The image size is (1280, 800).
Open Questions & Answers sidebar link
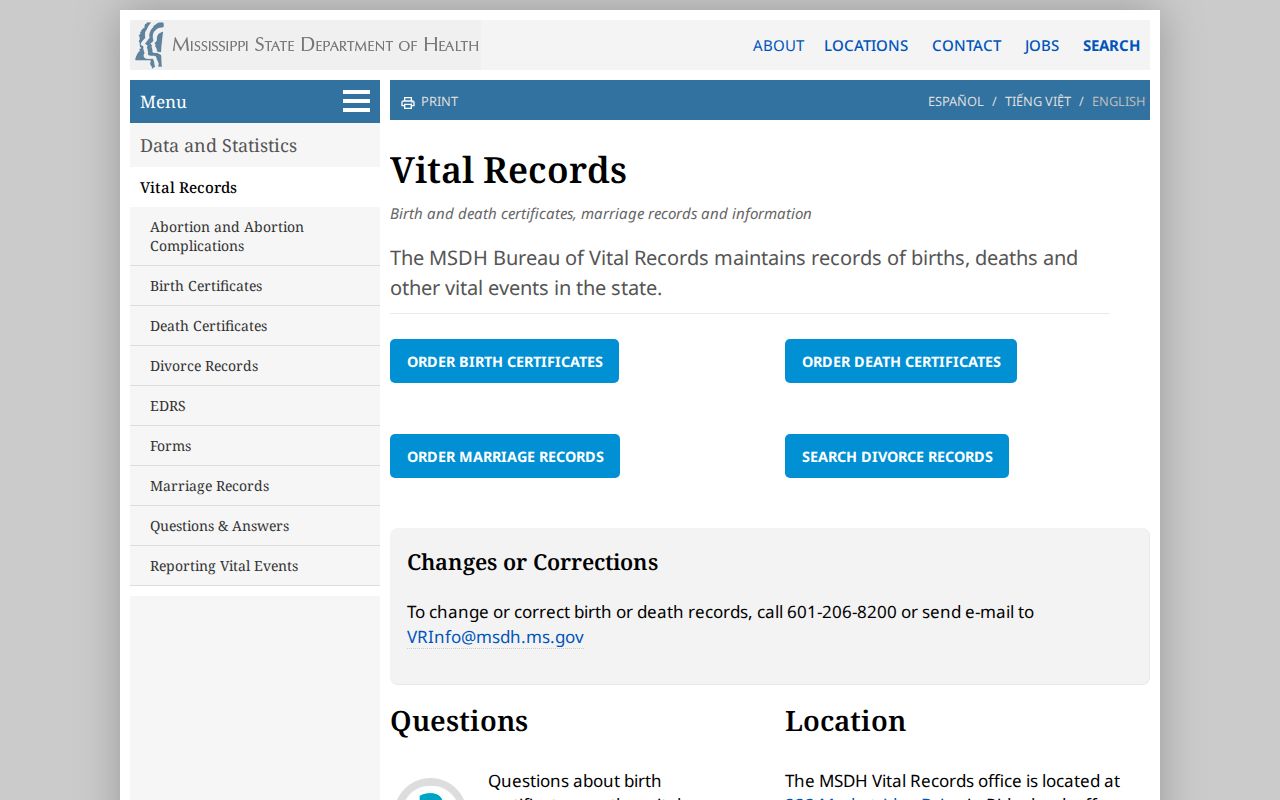pyautogui.click(x=255, y=526)
